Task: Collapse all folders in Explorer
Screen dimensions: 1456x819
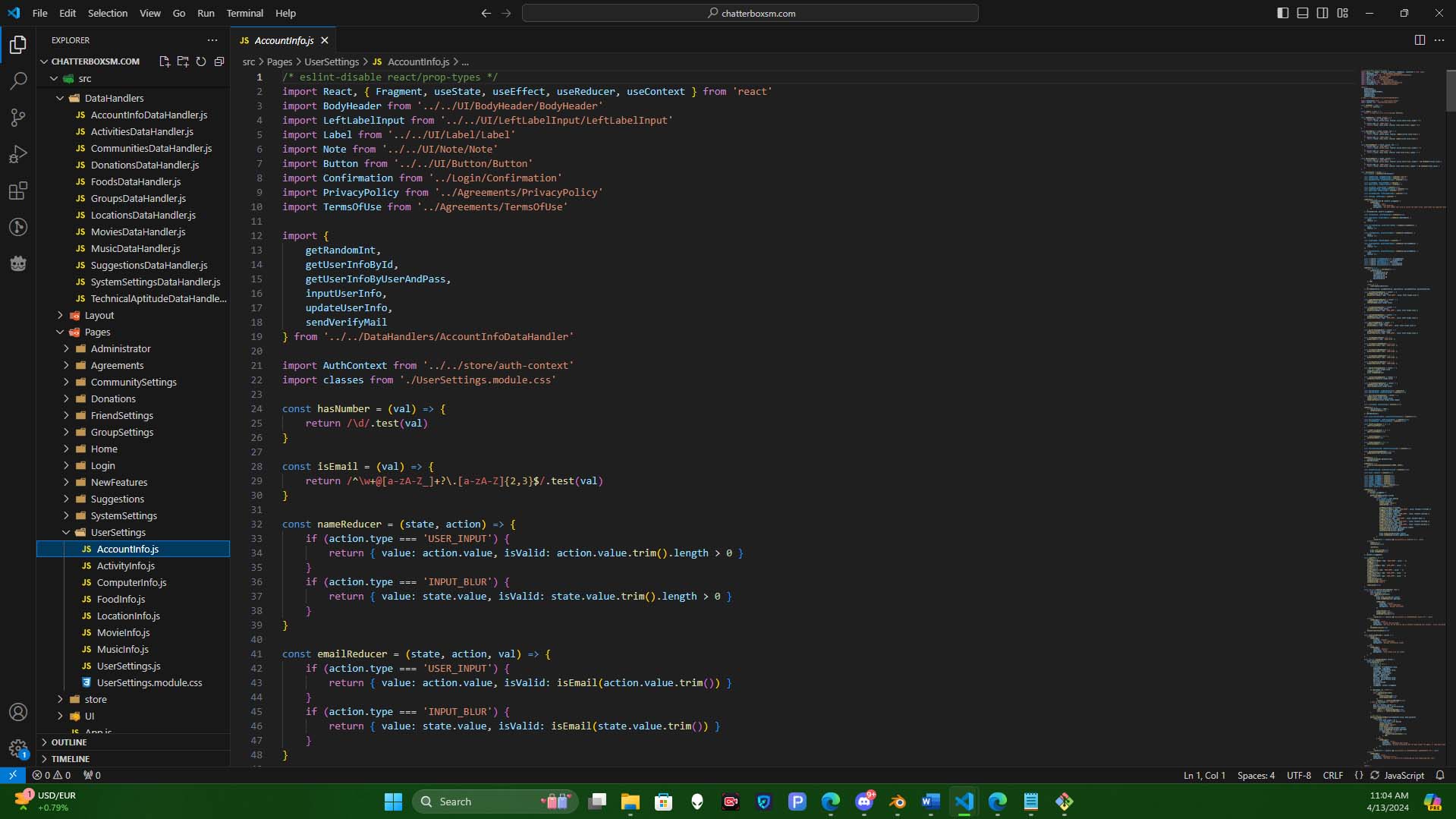Action: click(219, 61)
